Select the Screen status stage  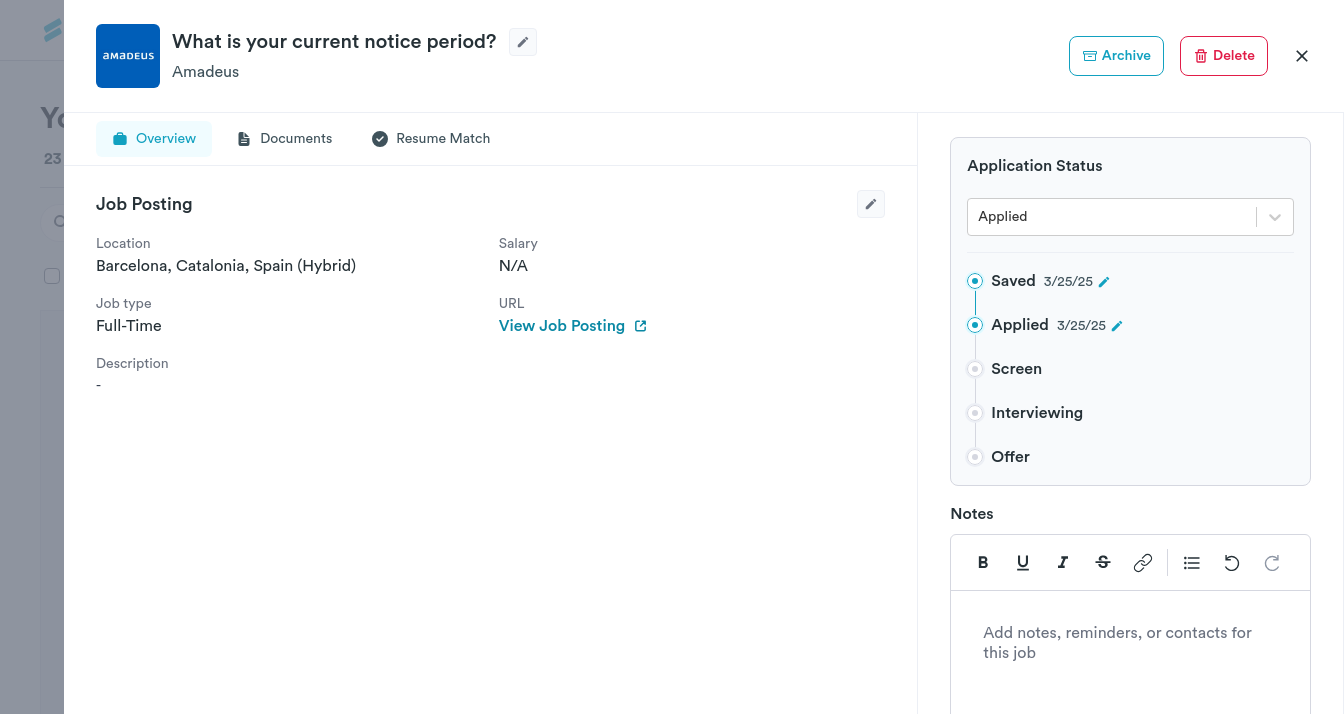click(x=975, y=369)
